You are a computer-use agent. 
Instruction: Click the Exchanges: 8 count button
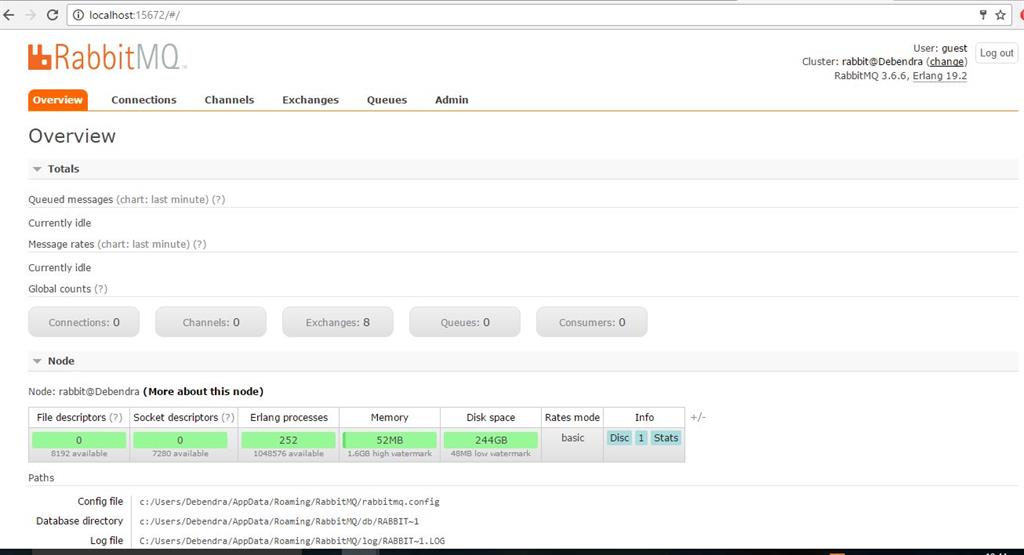[x=338, y=322]
